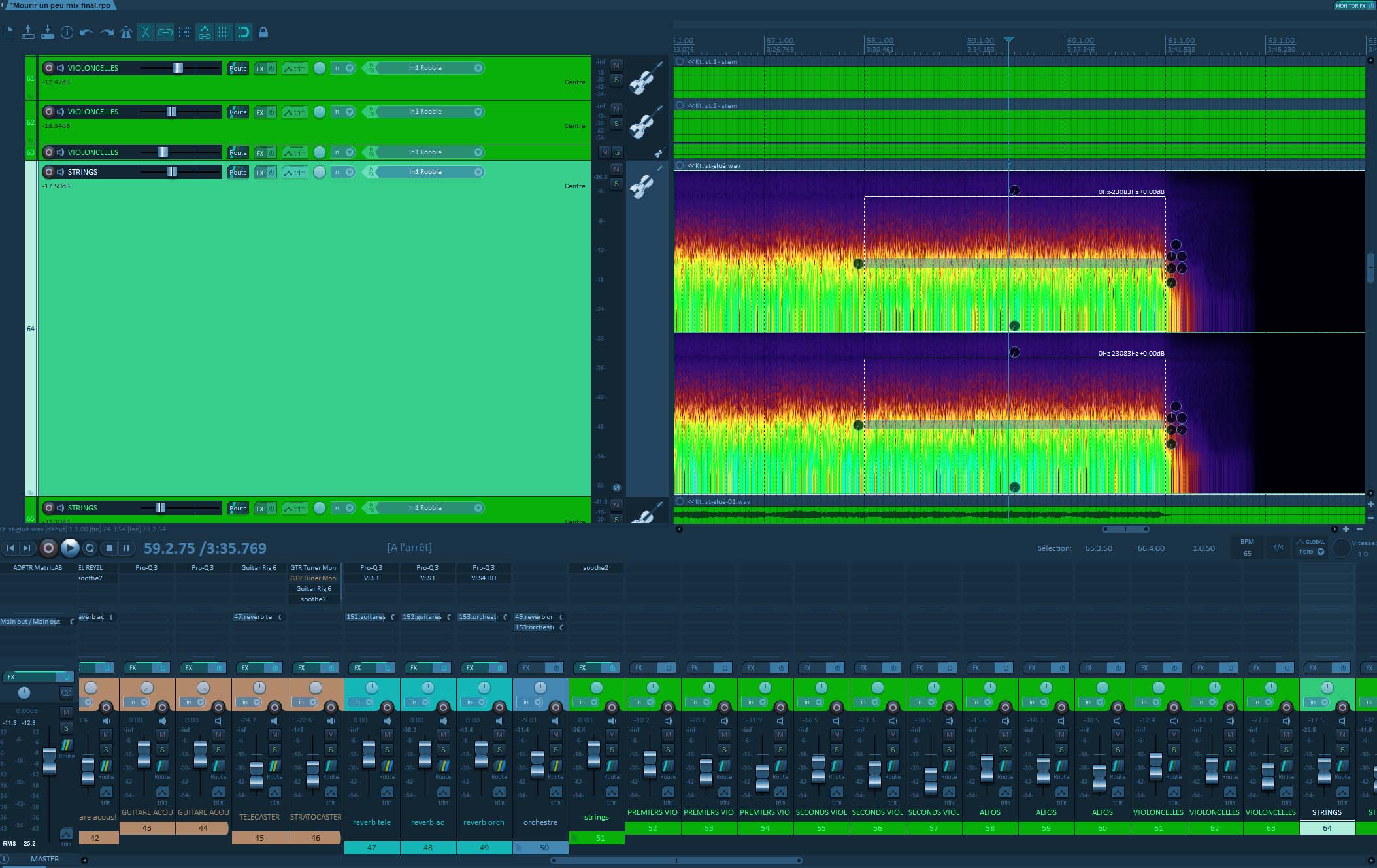The height and width of the screenshot is (868, 1377).
Task: Arm record on first VIOLONCELLES track
Action: [48, 68]
